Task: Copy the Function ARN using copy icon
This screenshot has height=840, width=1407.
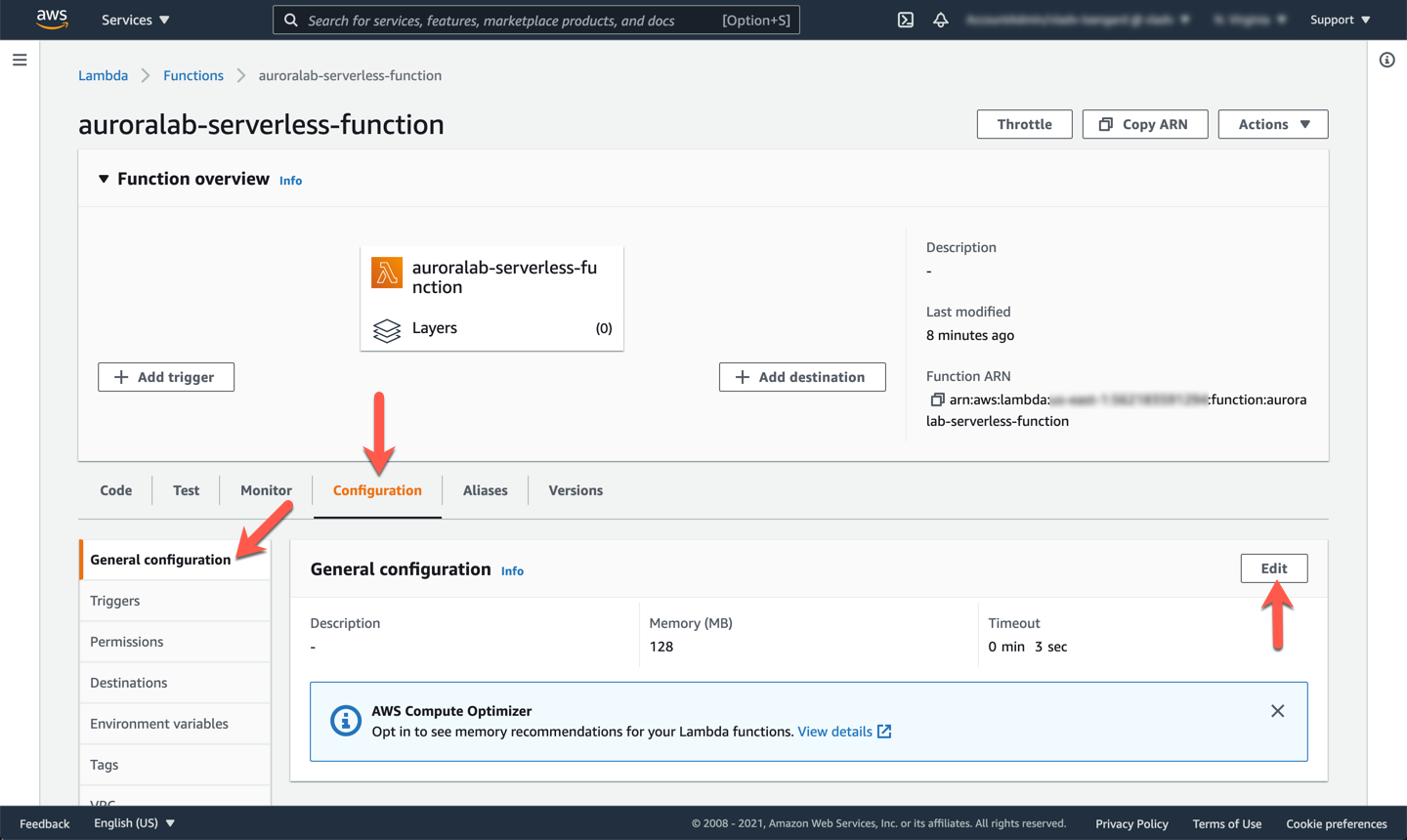Action: pos(937,399)
